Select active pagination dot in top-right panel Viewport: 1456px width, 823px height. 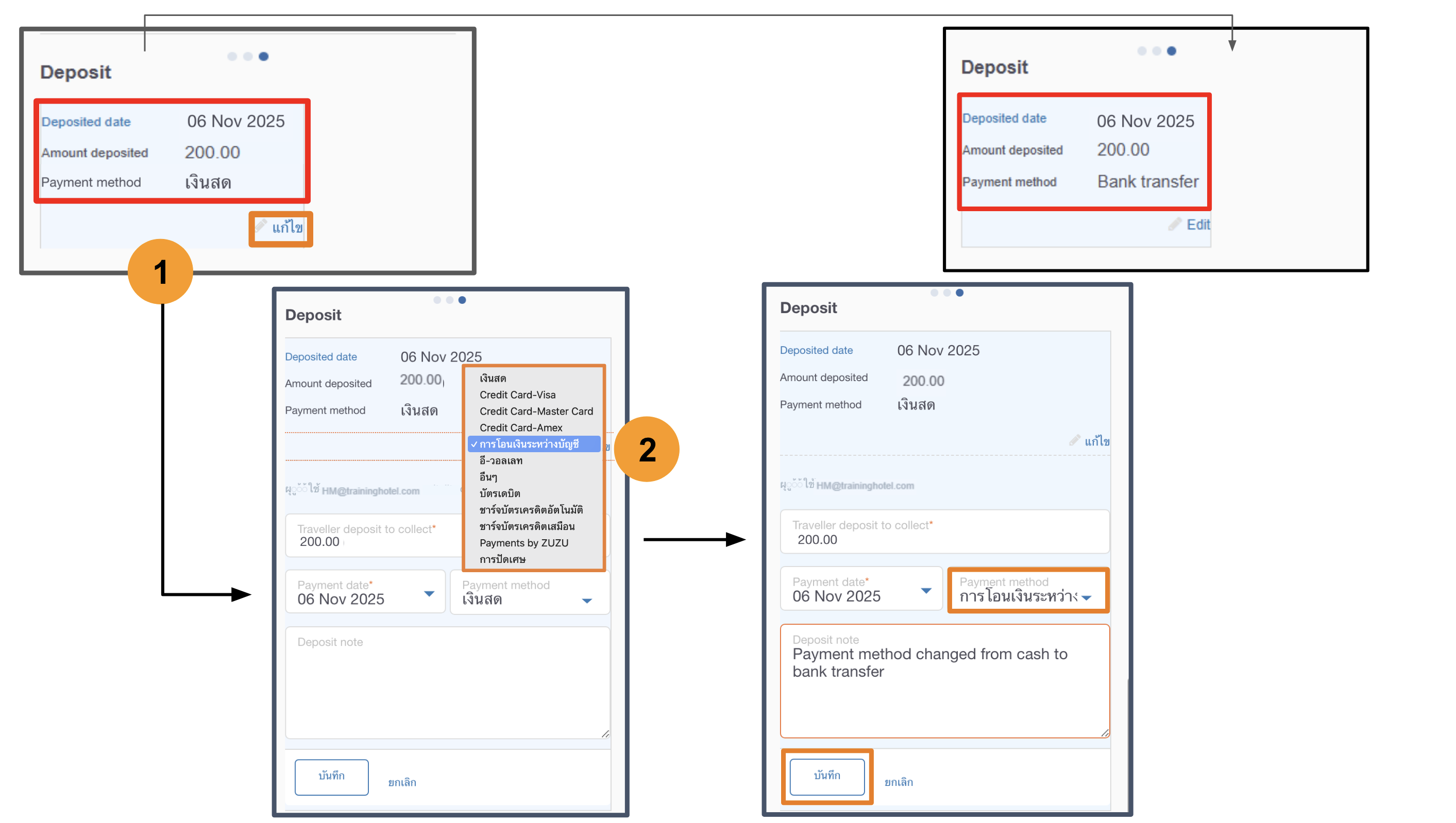tap(1171, 51)
